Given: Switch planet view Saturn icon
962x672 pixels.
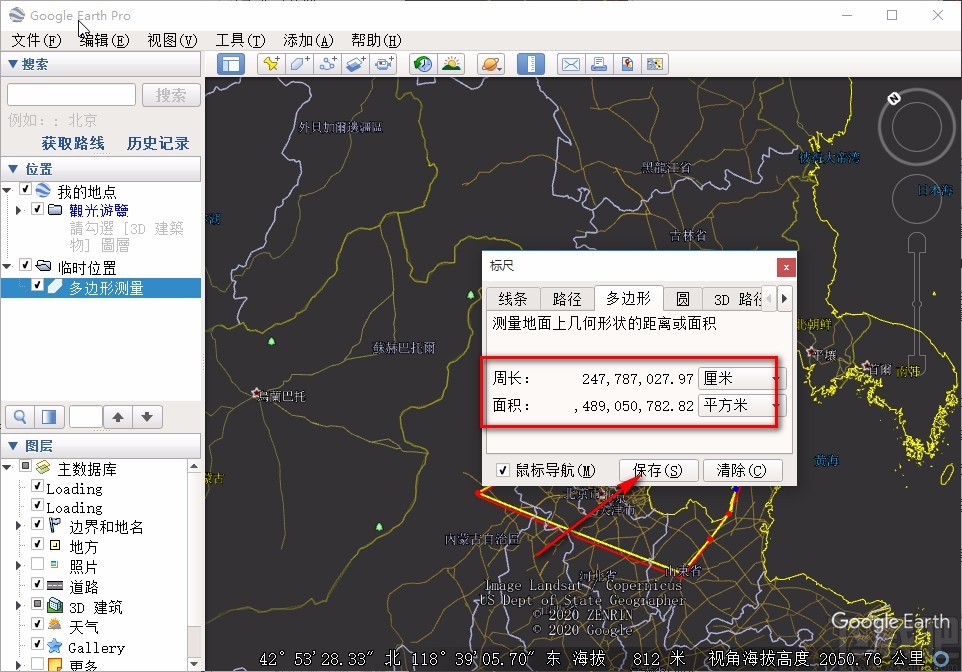Looking at the screenshot, I should 491,64.
